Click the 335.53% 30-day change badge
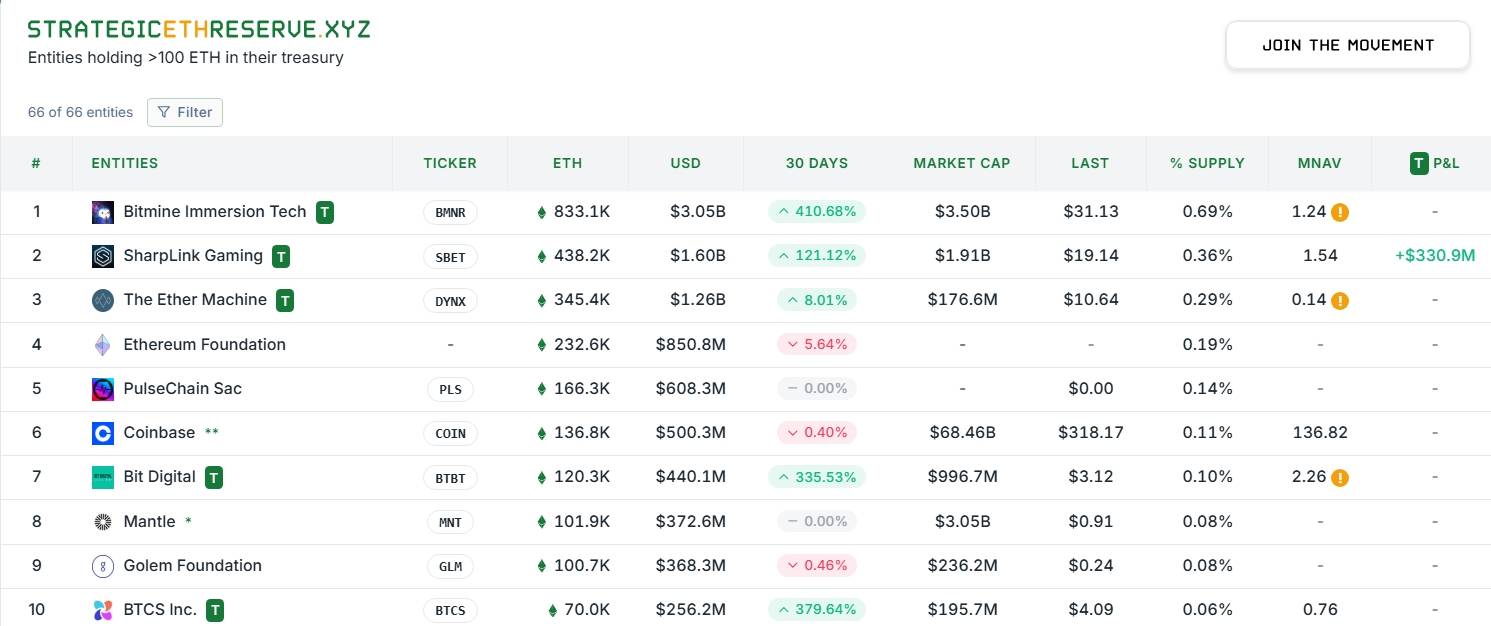The height and width of the screenshot is (626, 1491). [x=817, y=477]
